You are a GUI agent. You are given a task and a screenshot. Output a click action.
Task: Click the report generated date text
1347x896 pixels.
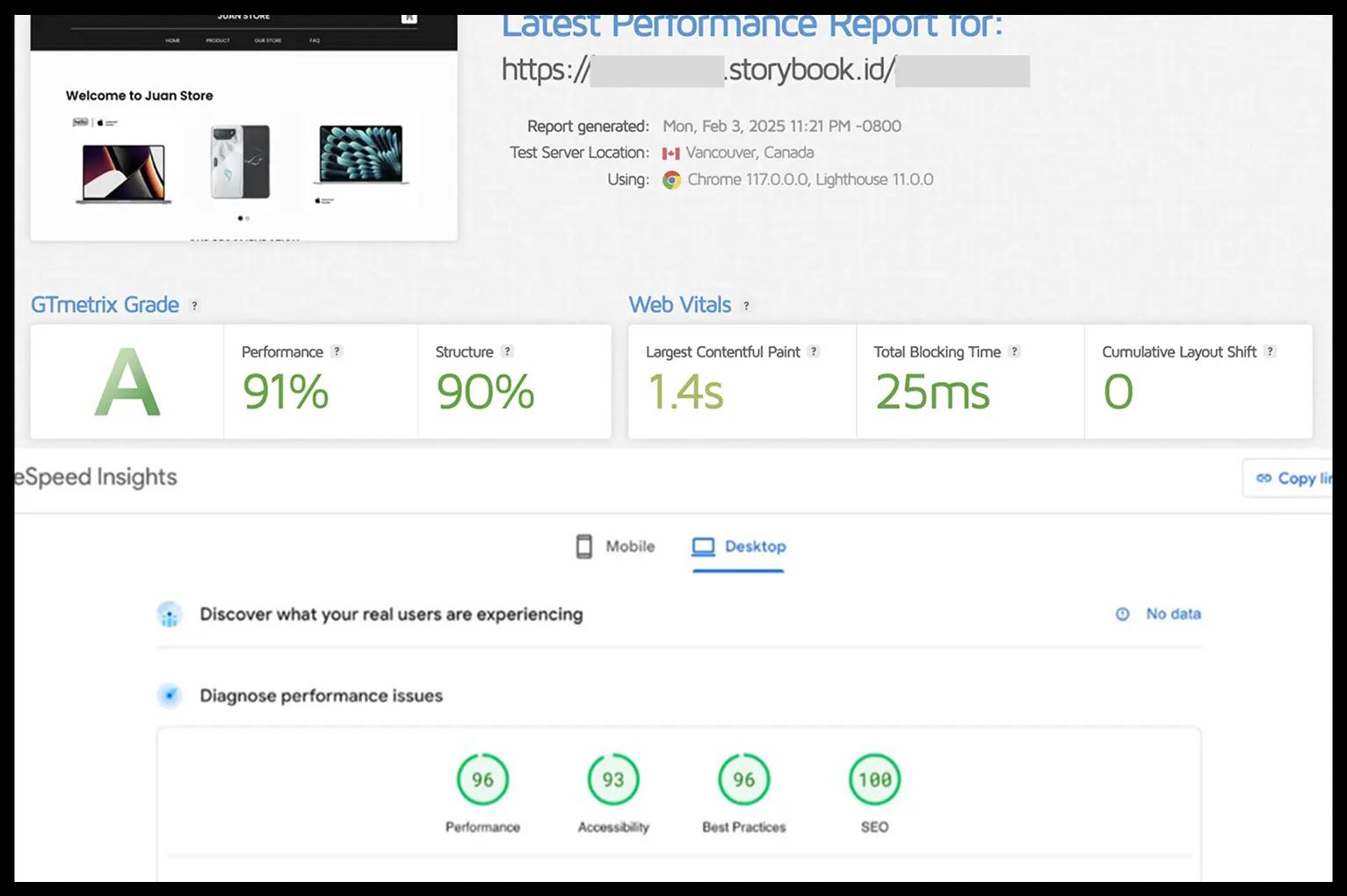coord(782,126)
